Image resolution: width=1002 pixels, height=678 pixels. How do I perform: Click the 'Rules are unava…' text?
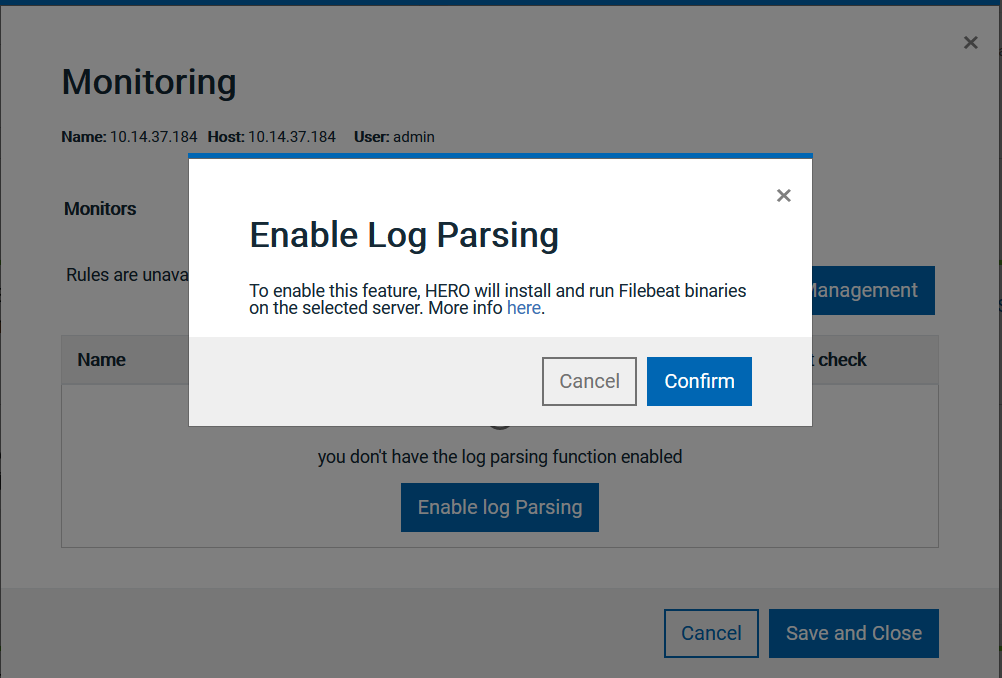(x=127, y=275)
